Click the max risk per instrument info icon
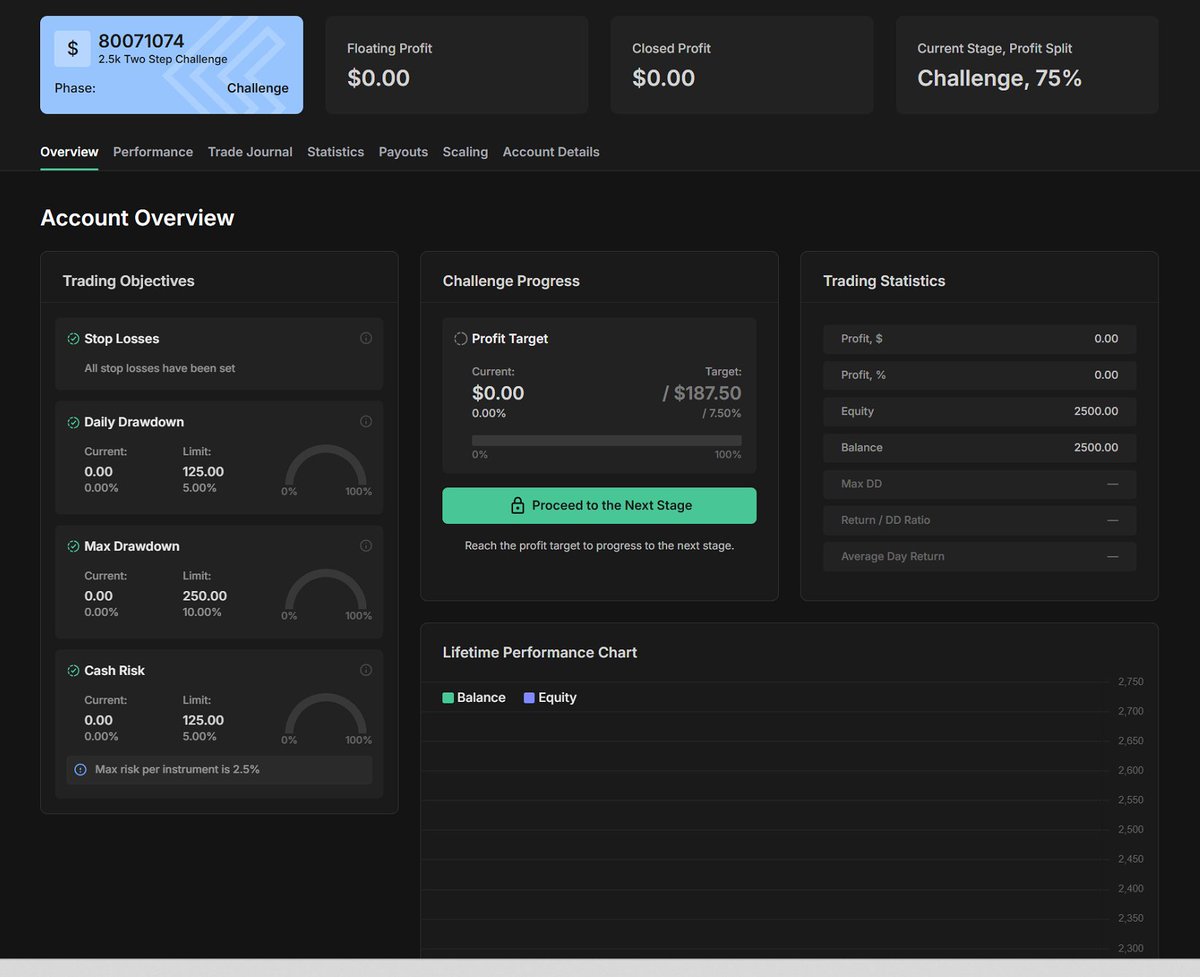Viewport: 1200px width, 977px height. (x=81, y=770)
